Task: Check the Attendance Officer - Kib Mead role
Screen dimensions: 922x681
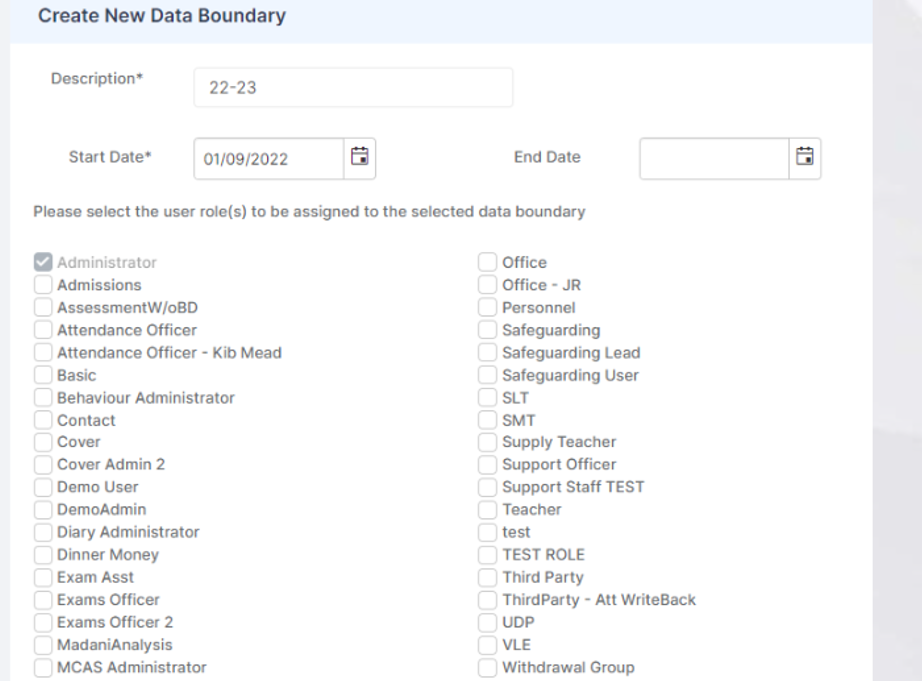Action: pos(43,353)
